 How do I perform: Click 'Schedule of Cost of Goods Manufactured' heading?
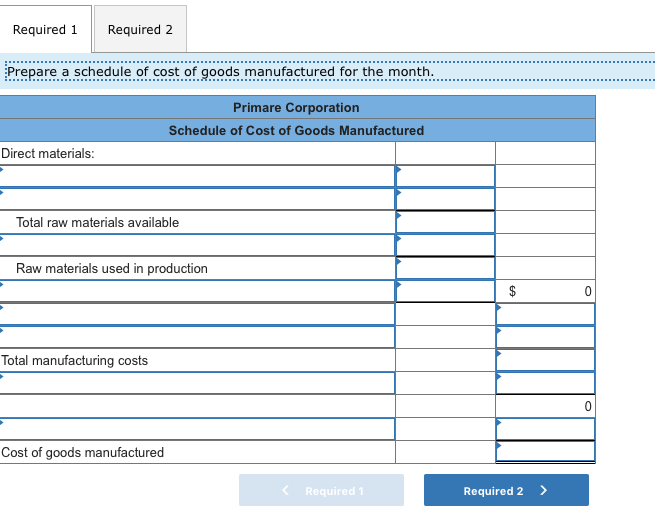(x=296, y=130)
